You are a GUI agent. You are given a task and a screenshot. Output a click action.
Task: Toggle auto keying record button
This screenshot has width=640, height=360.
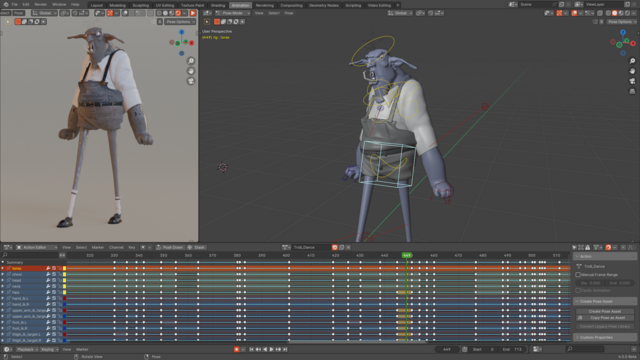236,349
